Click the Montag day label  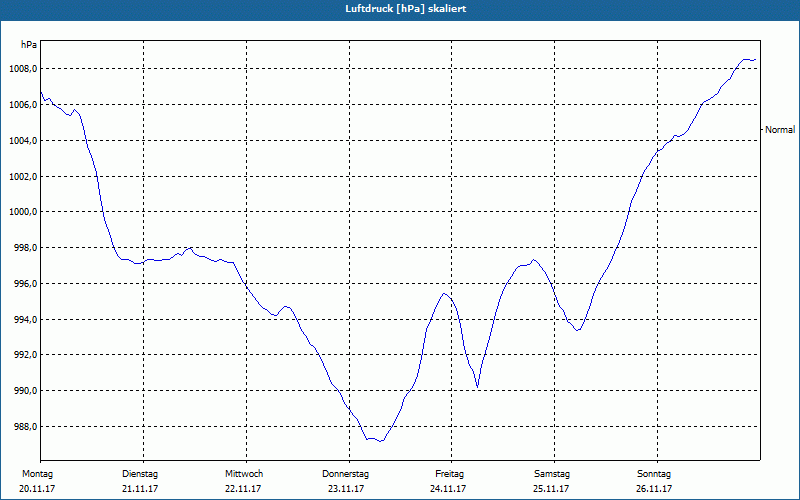[x=37, y=474]
